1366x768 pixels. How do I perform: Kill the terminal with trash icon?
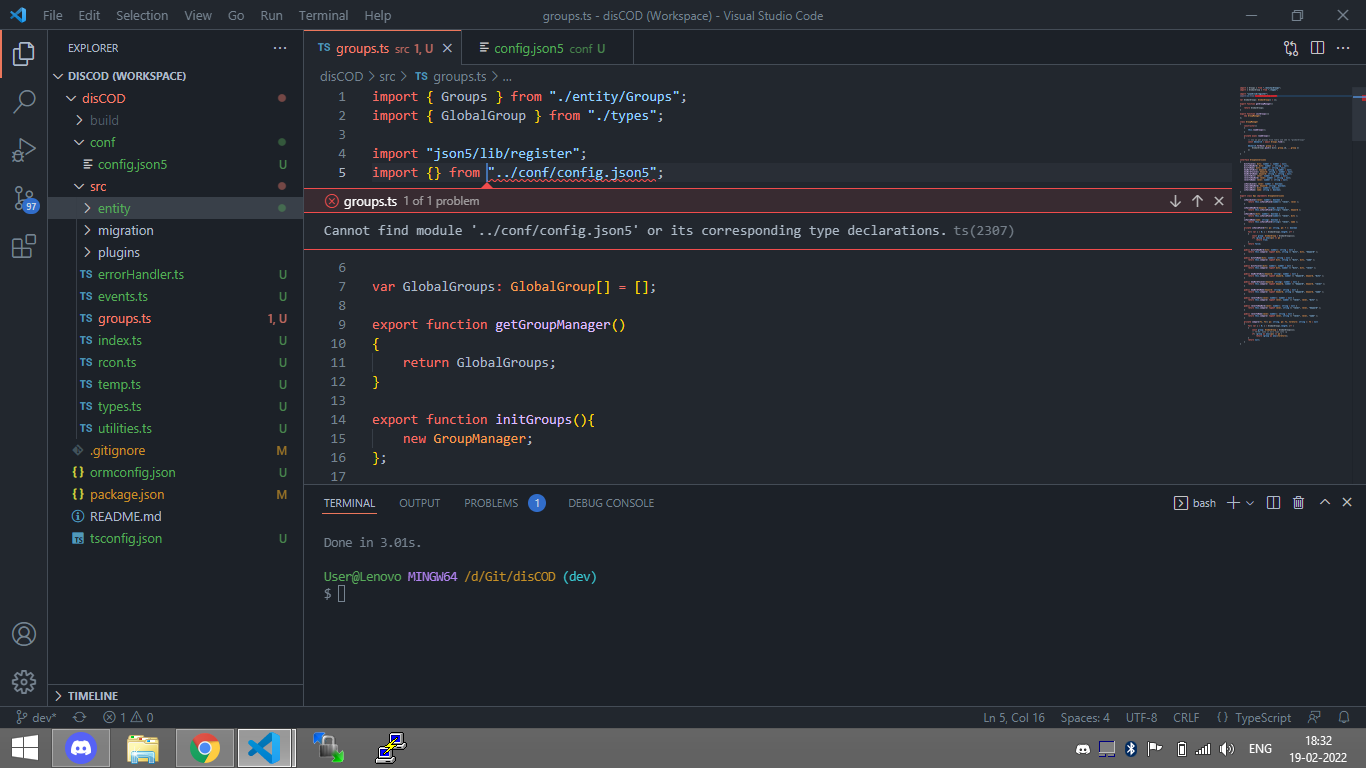point(1298,503)
